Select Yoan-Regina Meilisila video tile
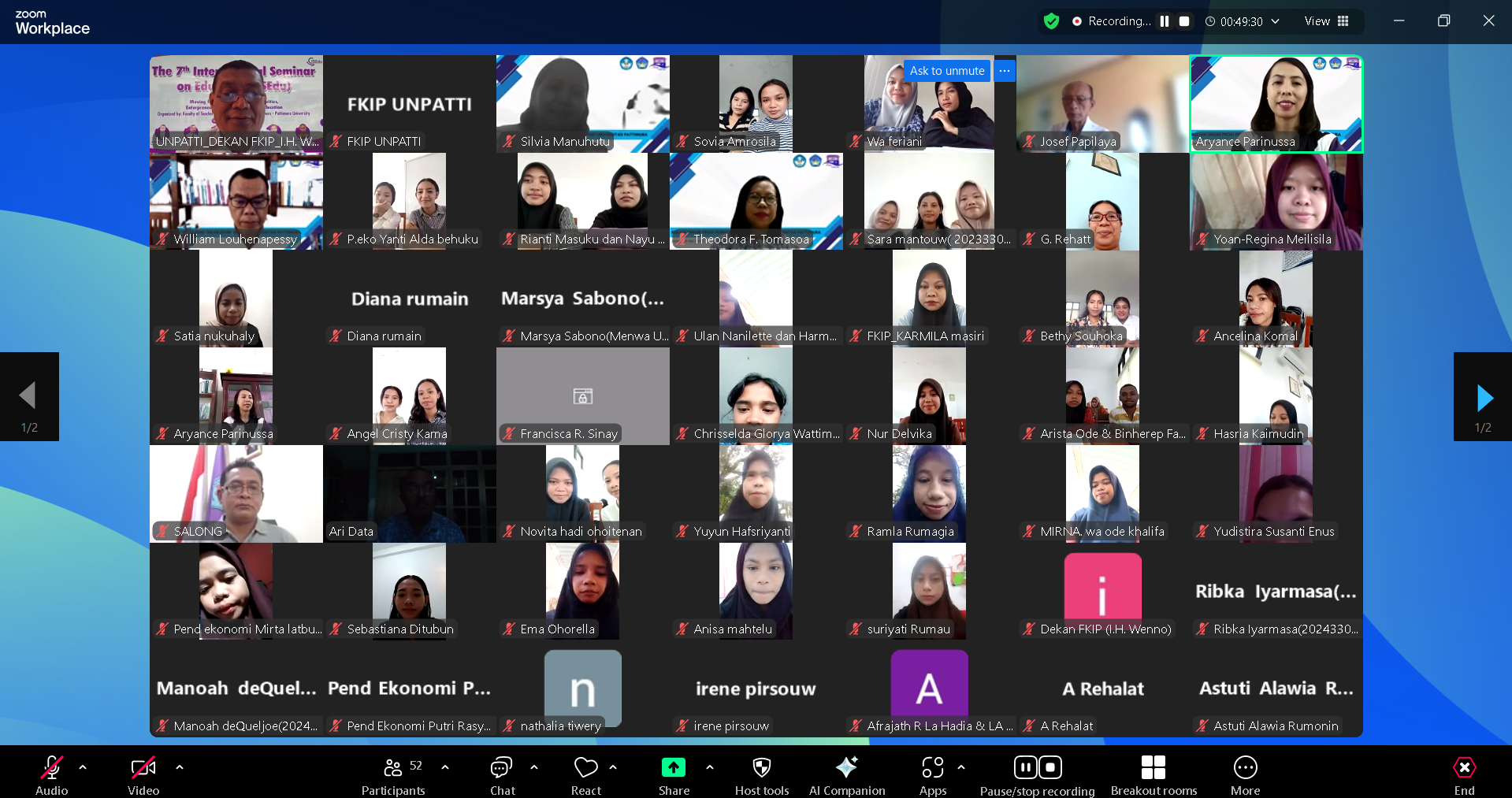1512x798 pixels. pyautogui.click(x=1276, y=201)
